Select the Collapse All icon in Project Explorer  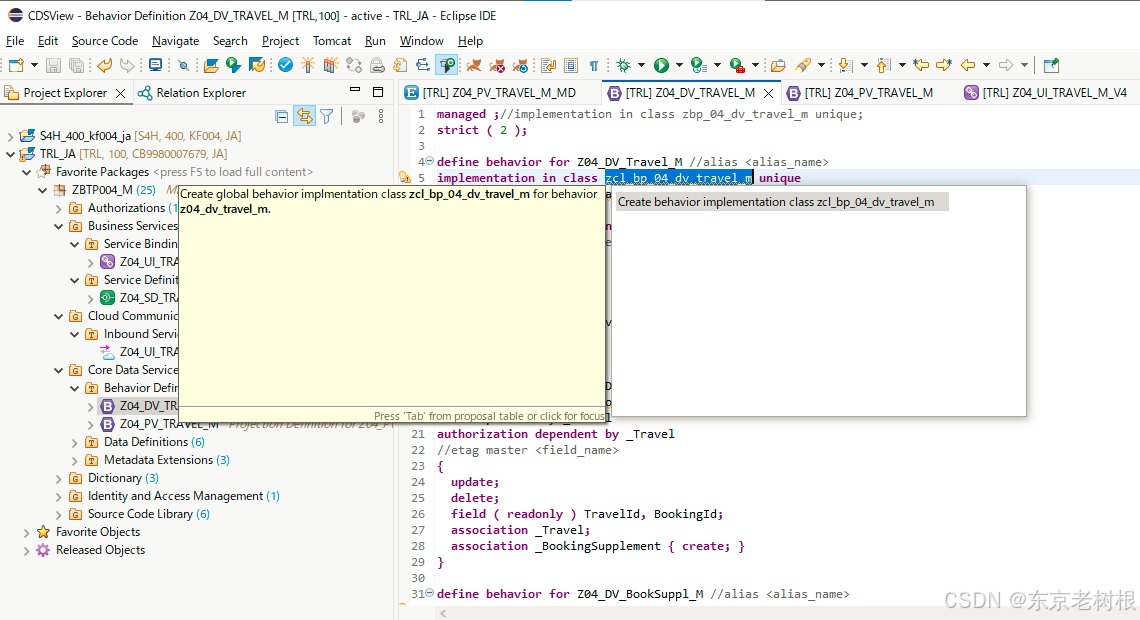[282, 115]
